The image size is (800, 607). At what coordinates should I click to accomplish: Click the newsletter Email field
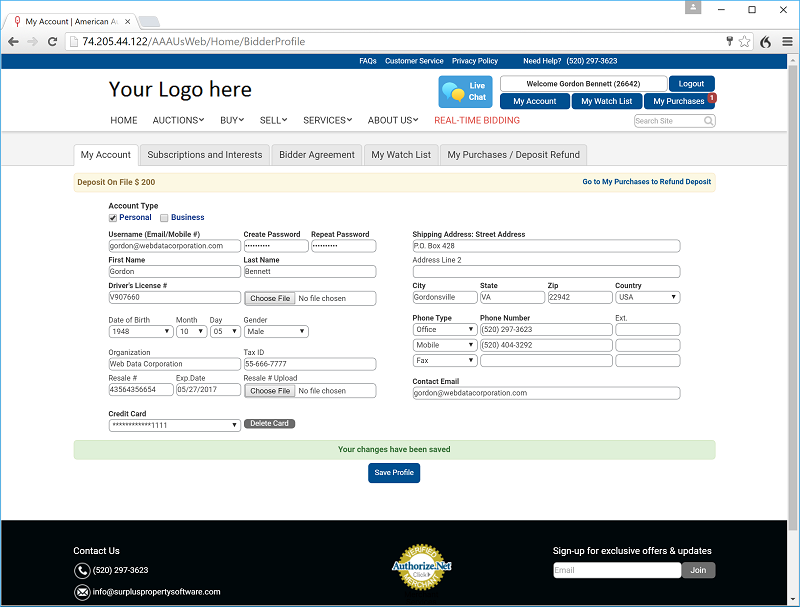[617, 570]
